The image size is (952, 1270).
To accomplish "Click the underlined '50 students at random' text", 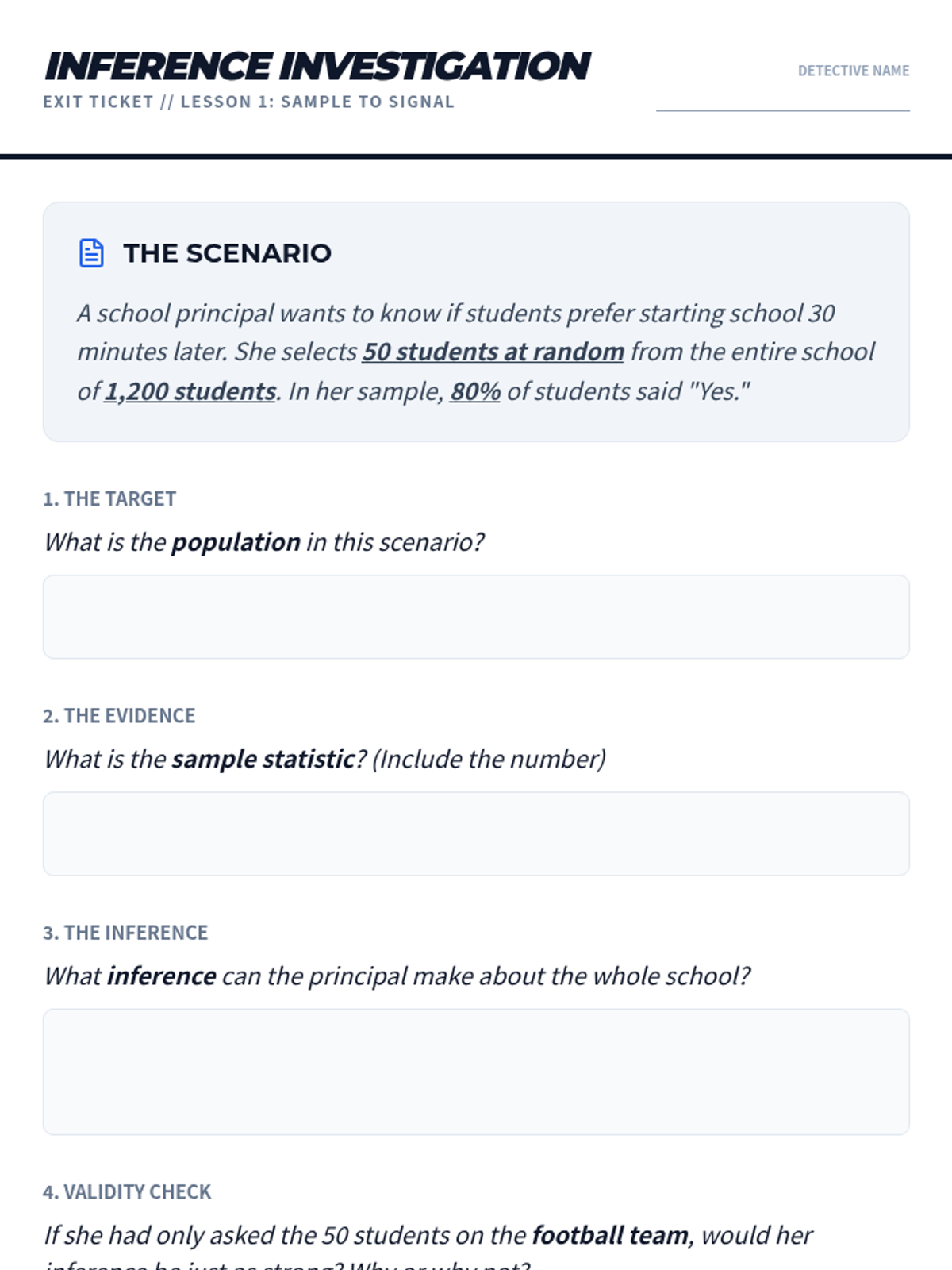I will point(493,352).
